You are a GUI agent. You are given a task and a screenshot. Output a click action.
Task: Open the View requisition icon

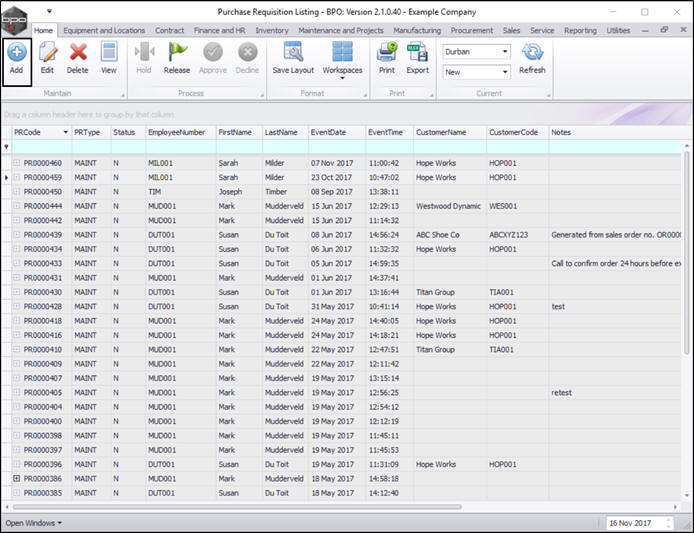click(108, 54)
